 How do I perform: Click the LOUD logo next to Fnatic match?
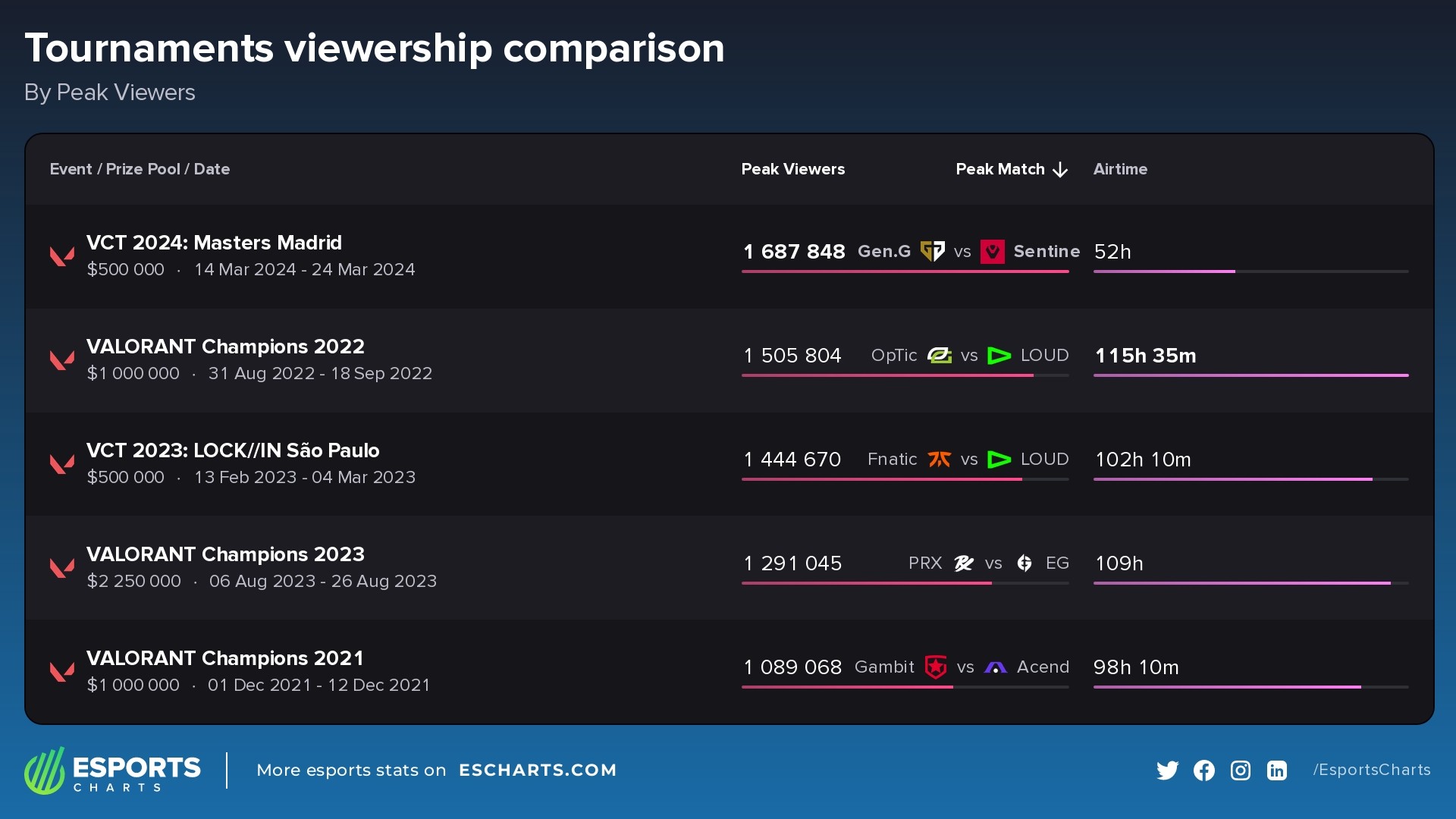999,459
